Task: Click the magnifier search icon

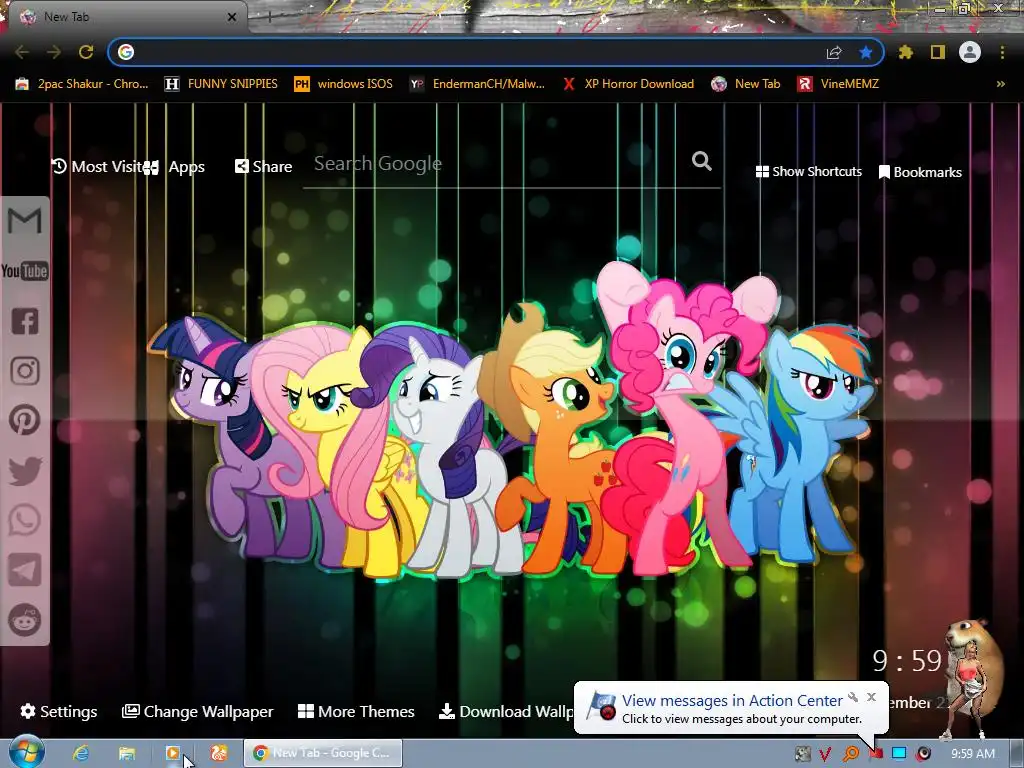Action: tap(701, 161)
